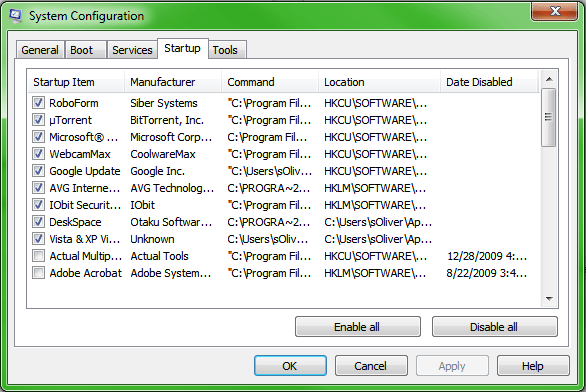The width and height of the screenshot is (586, 392).
Task: Select the Siber Systems manufacturer cell
Action: 164,103
